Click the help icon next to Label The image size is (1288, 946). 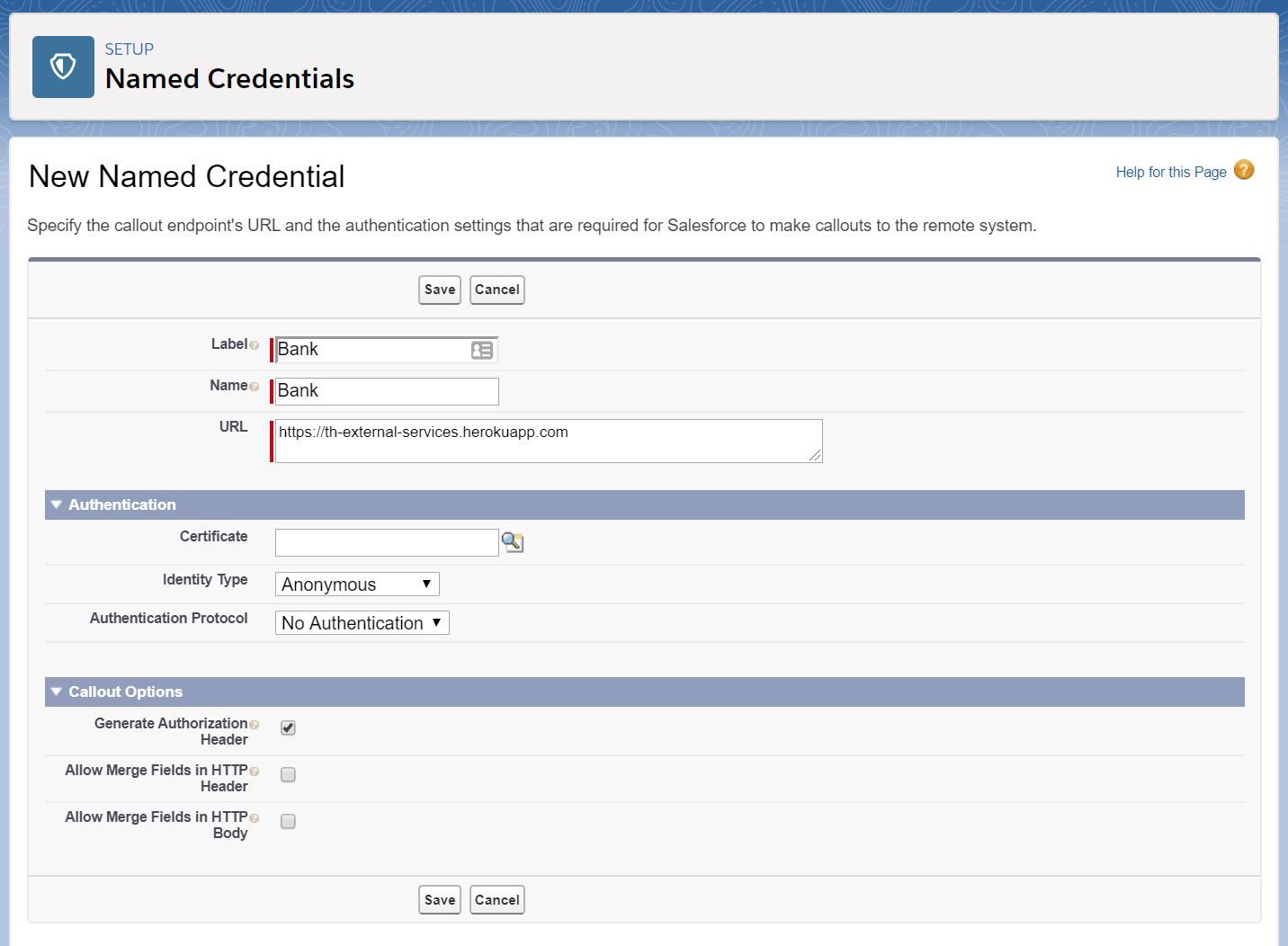[255, 345]
